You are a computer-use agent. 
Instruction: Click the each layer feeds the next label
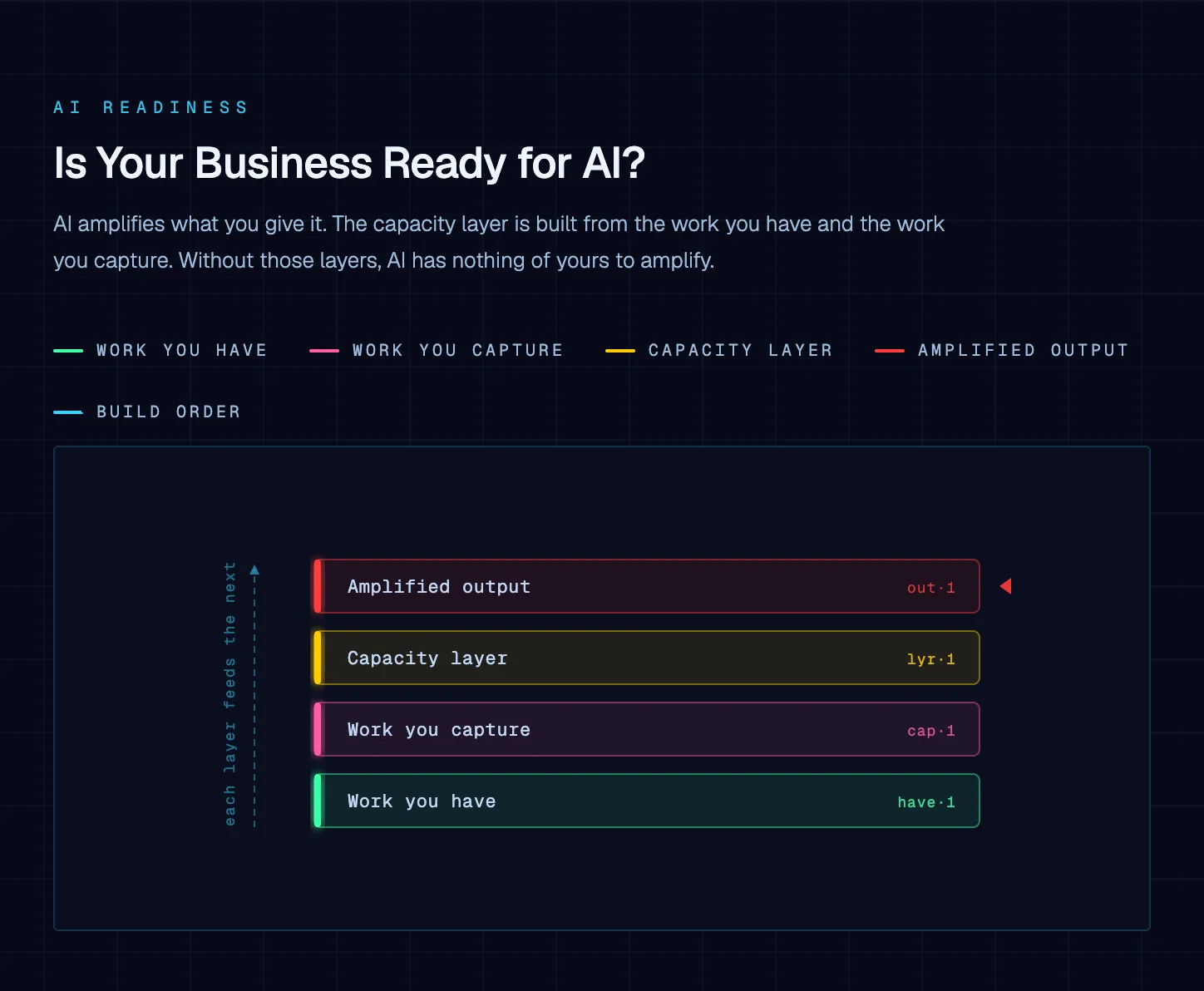pyautogui.click(x=230, y=694)
